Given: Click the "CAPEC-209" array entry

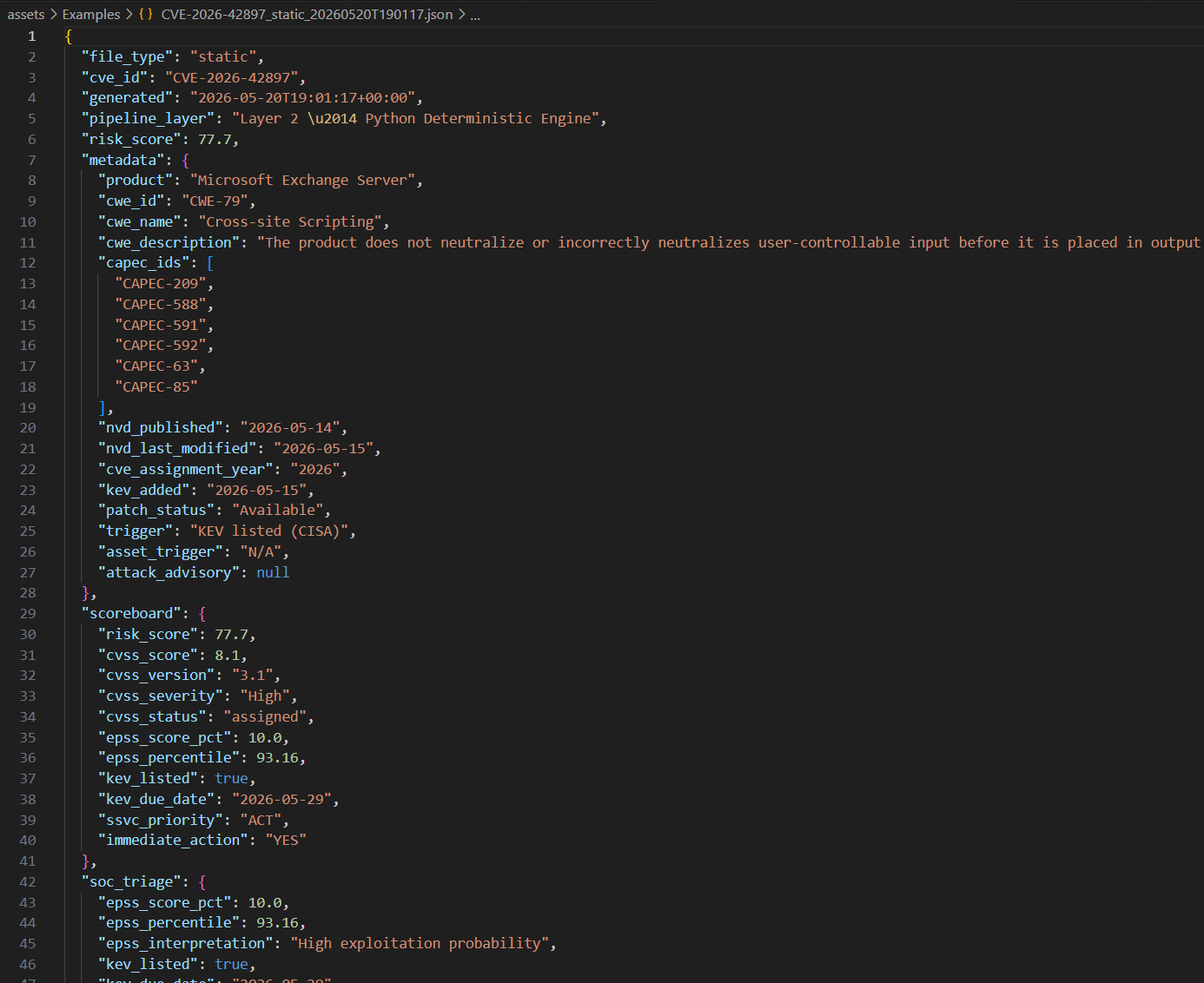Looking at the screenshot, I should click(x=161, y=283).
